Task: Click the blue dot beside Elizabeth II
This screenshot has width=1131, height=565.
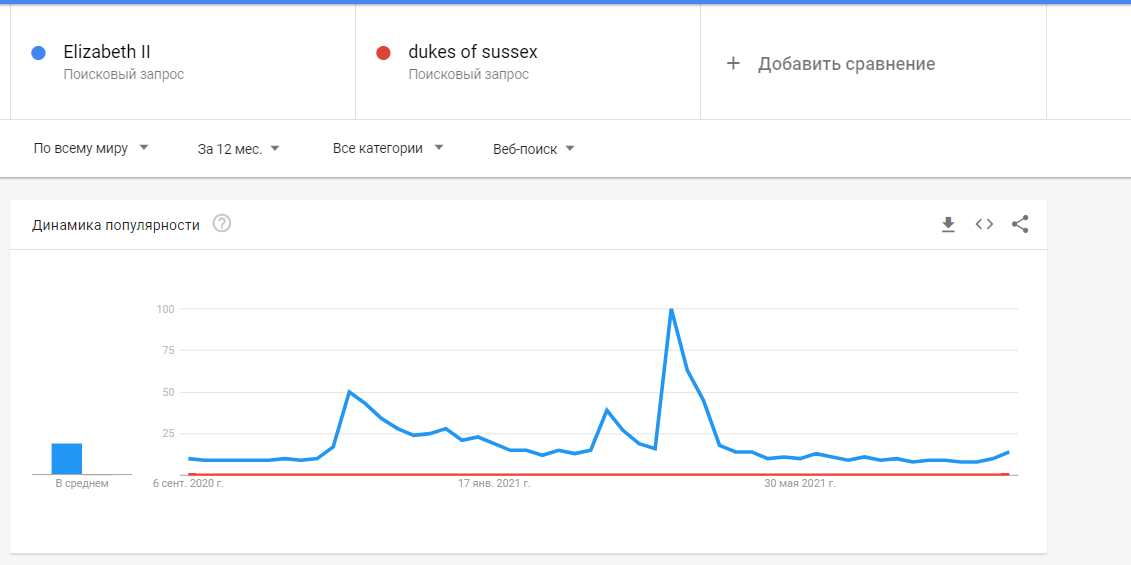Action: coord(39,53)
